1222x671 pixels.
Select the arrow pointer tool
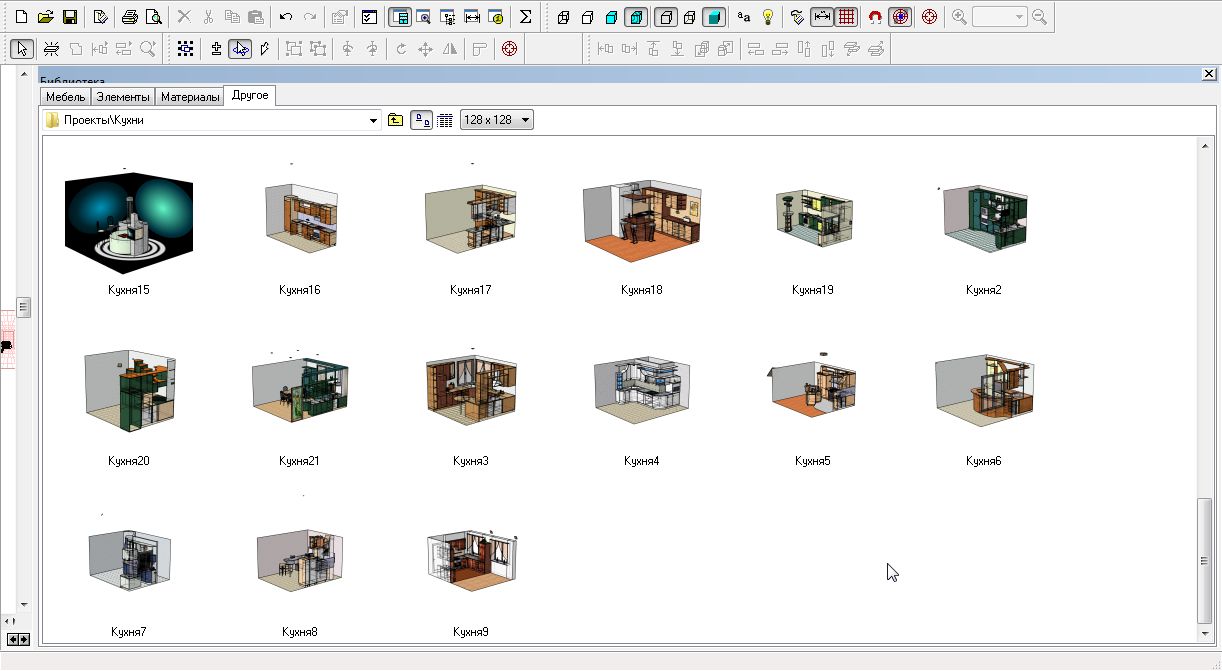tap(22, 48)
